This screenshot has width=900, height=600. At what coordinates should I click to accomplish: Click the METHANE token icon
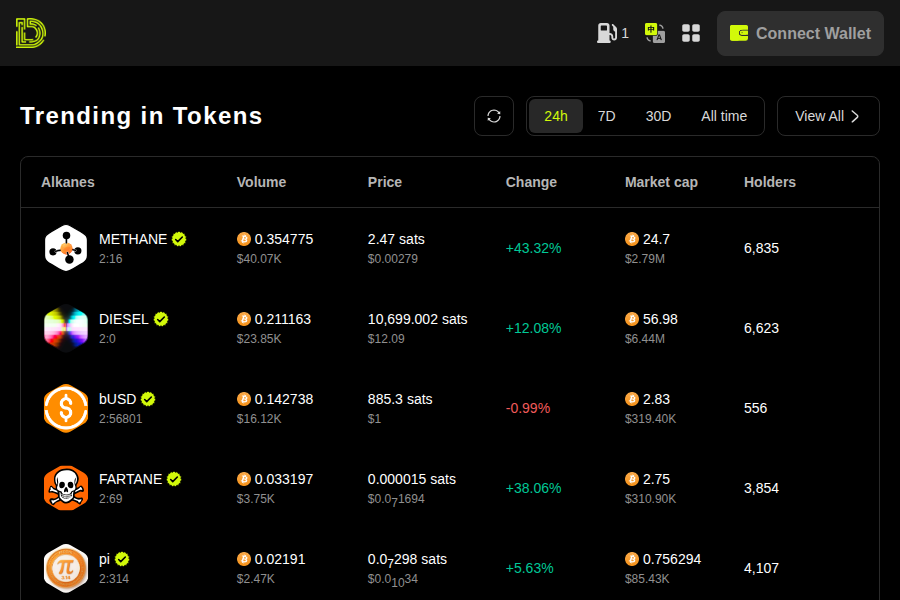pyautogui.click(x=66, y=248)
